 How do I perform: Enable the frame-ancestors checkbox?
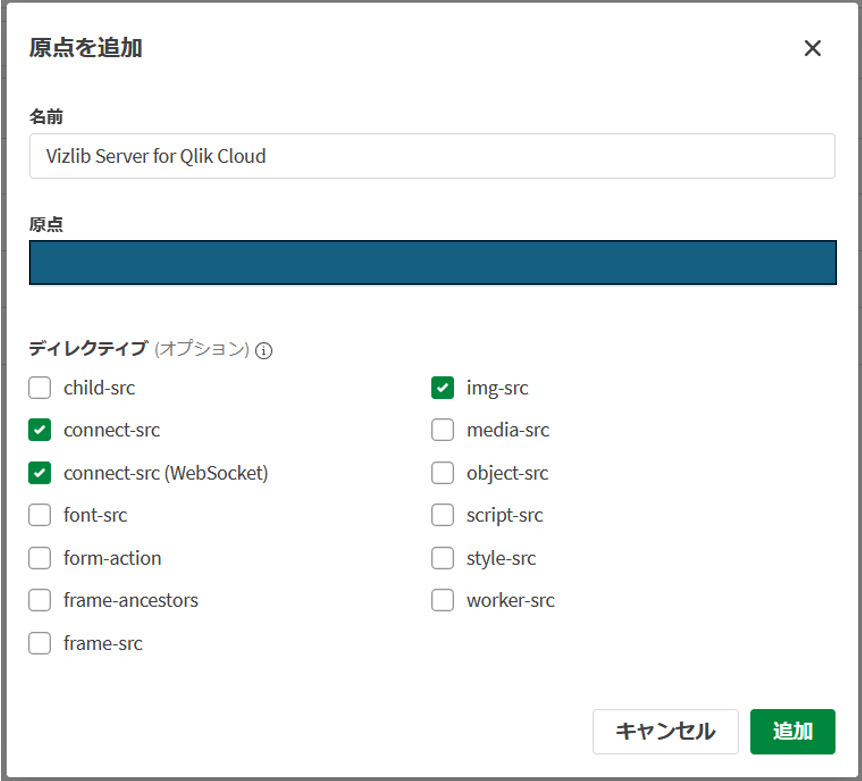pyautogui.click(x=40, y=600)
